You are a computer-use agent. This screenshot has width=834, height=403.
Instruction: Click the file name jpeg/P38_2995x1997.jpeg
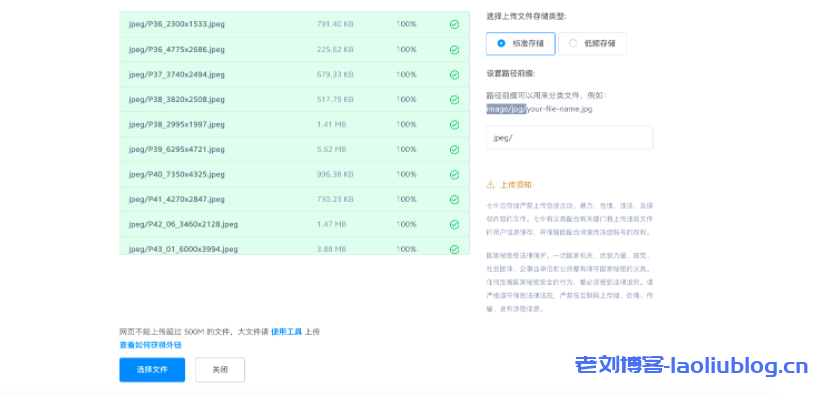tap(177, 124)
